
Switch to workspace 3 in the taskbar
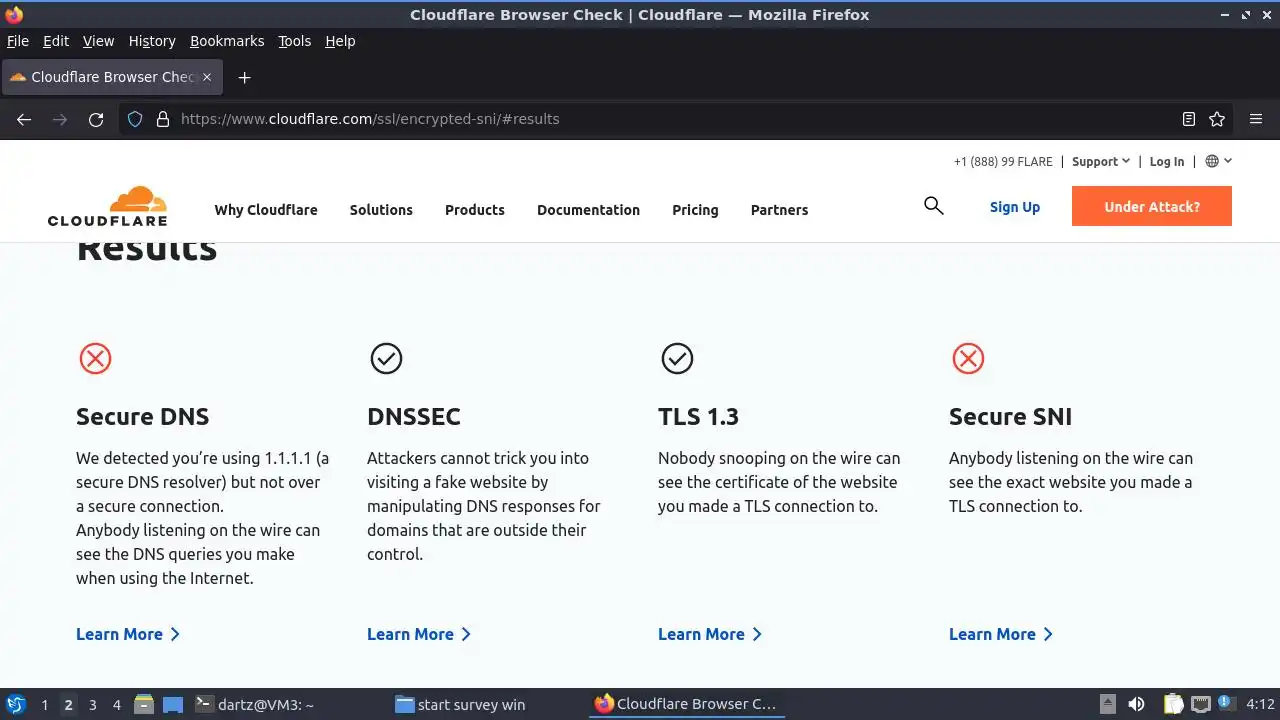coord(92,704)
